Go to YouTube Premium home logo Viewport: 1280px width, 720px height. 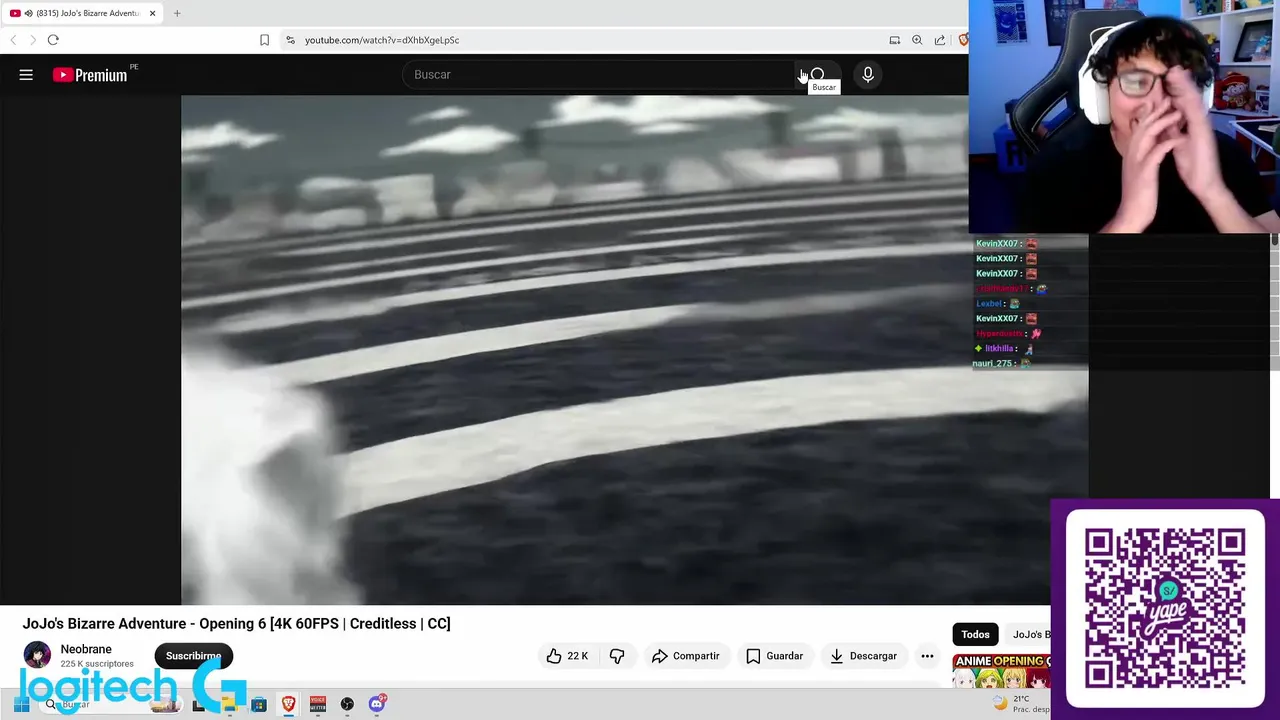91,75
